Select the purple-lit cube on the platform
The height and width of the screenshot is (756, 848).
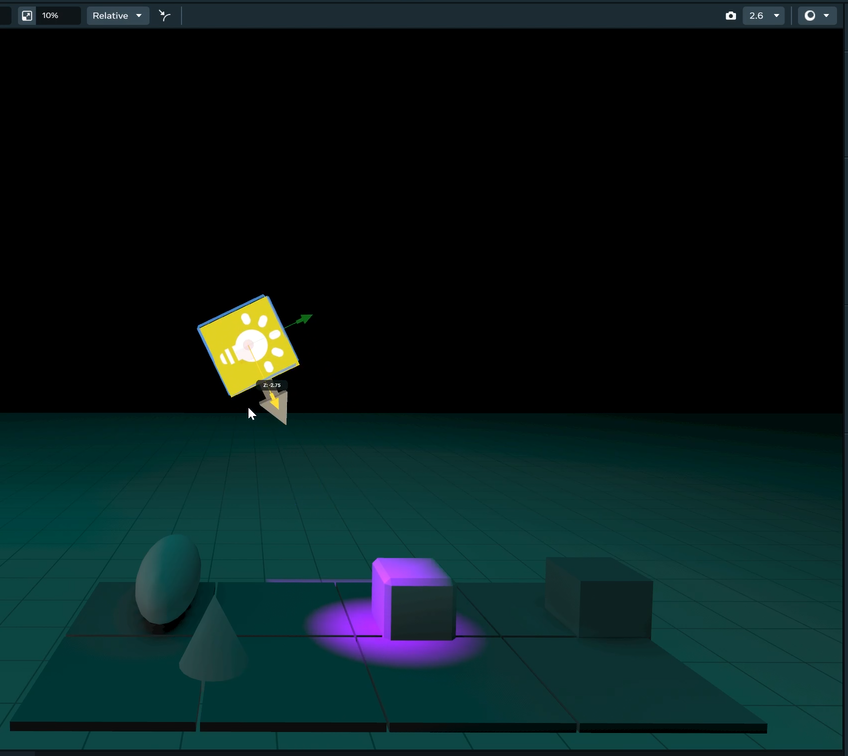tap(413, 600)
